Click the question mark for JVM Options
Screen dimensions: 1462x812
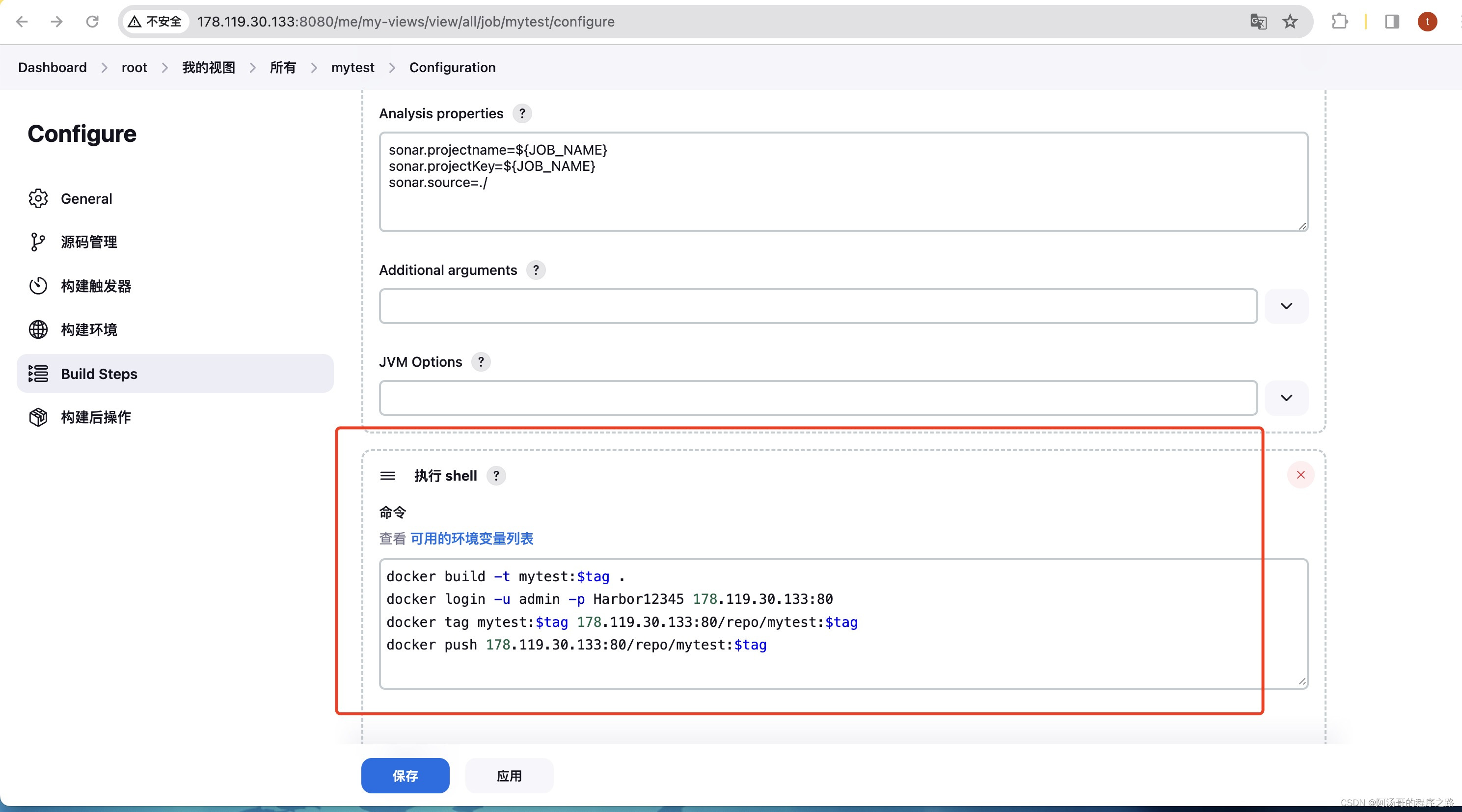click(480, 362)
